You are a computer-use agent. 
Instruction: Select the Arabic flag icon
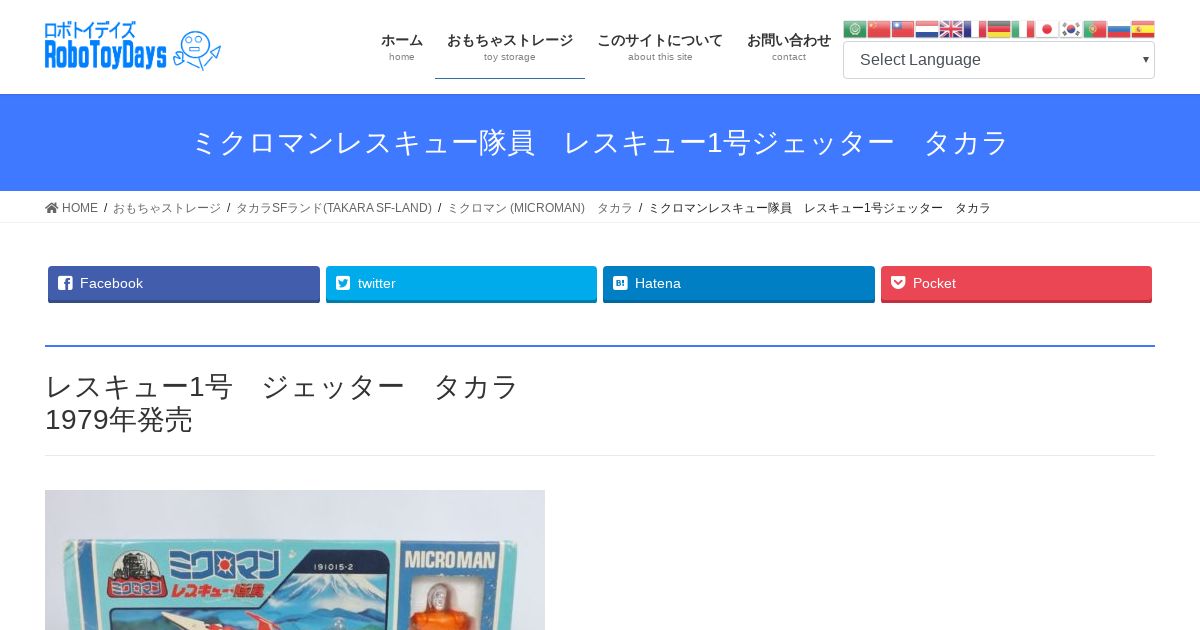coord(855,29)
